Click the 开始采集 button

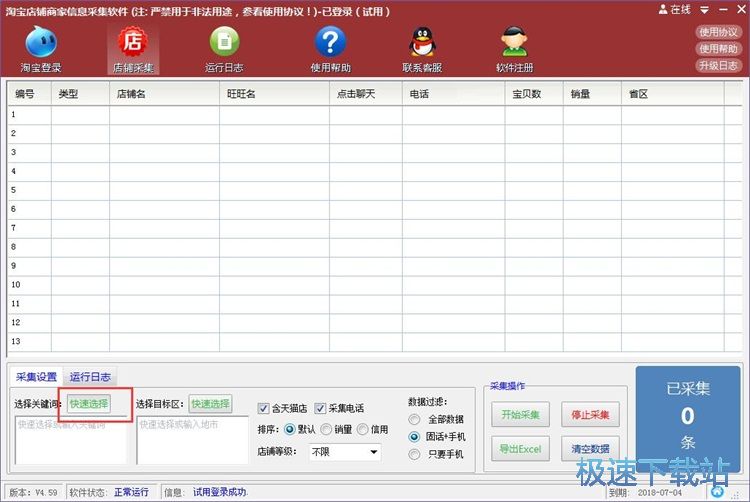pyautogui.click(x=520, y=415)
